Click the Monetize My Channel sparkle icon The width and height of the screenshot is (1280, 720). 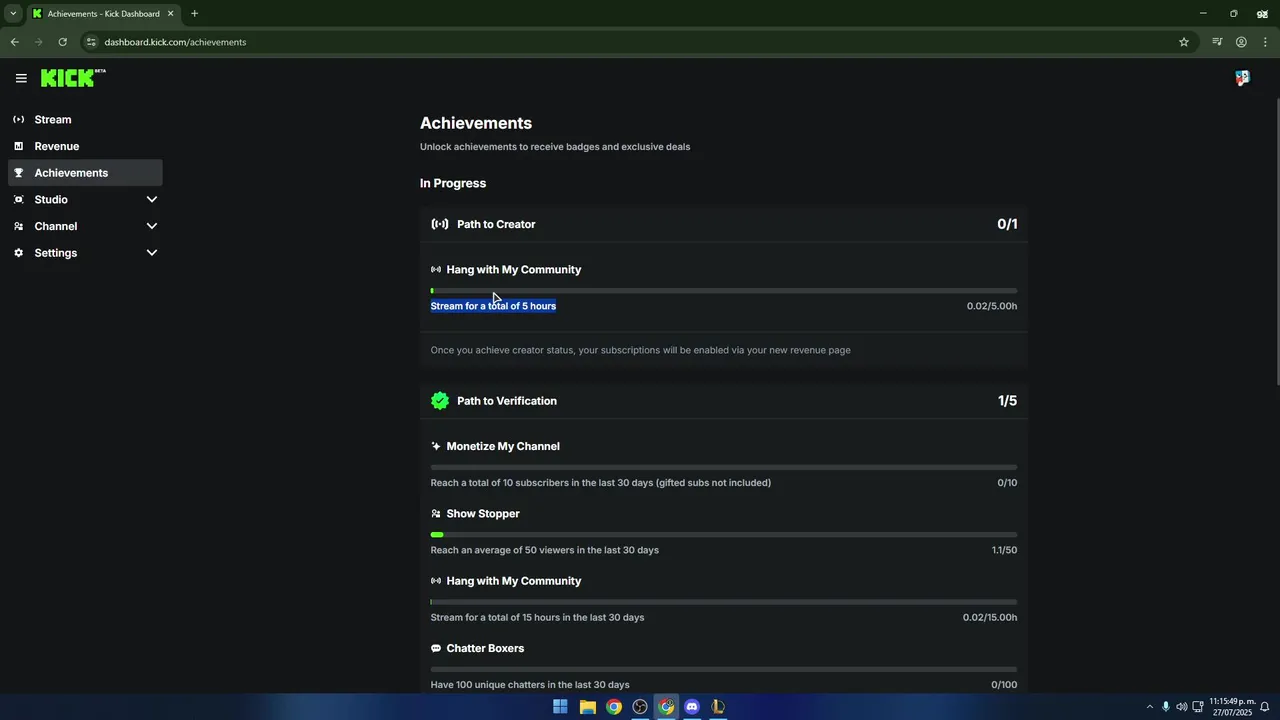436,446
